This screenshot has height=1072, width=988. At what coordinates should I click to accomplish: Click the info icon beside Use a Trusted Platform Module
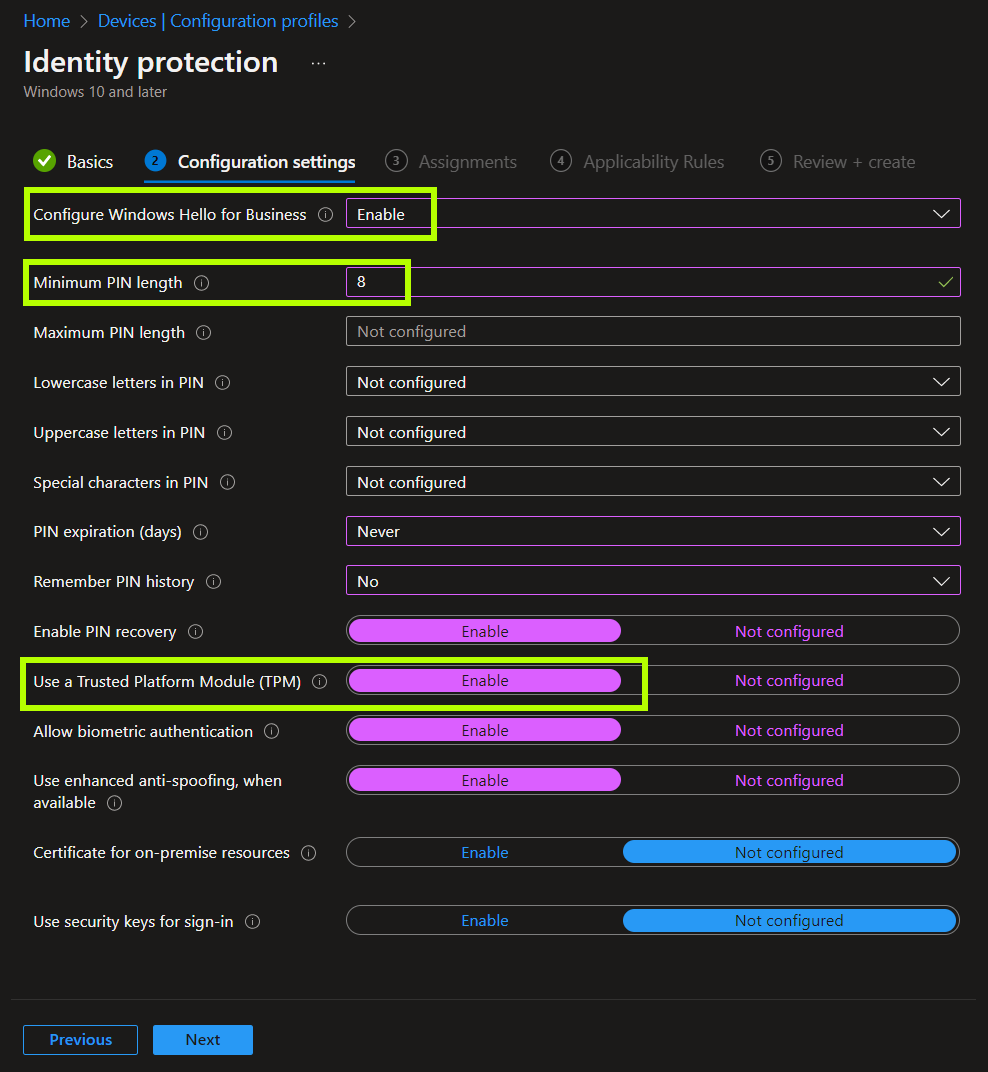(320, 680)
